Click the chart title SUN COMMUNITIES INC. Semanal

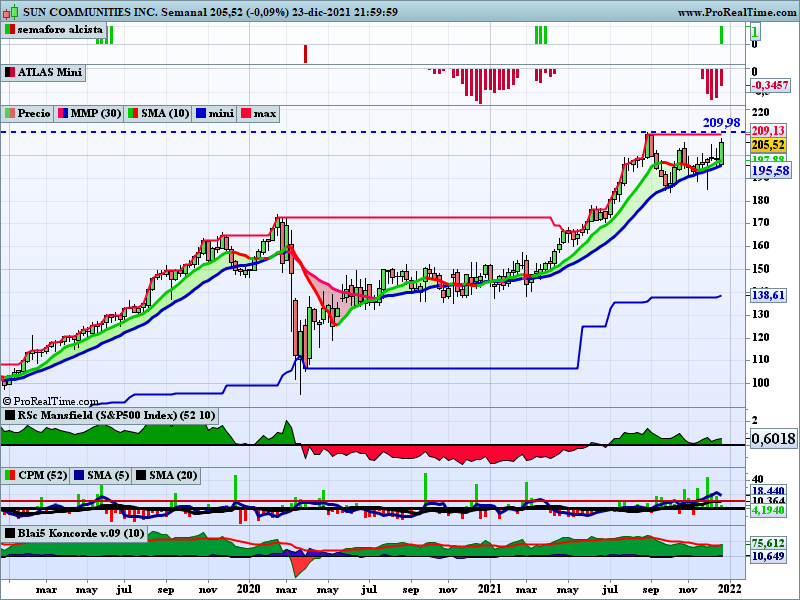point(115,12)
